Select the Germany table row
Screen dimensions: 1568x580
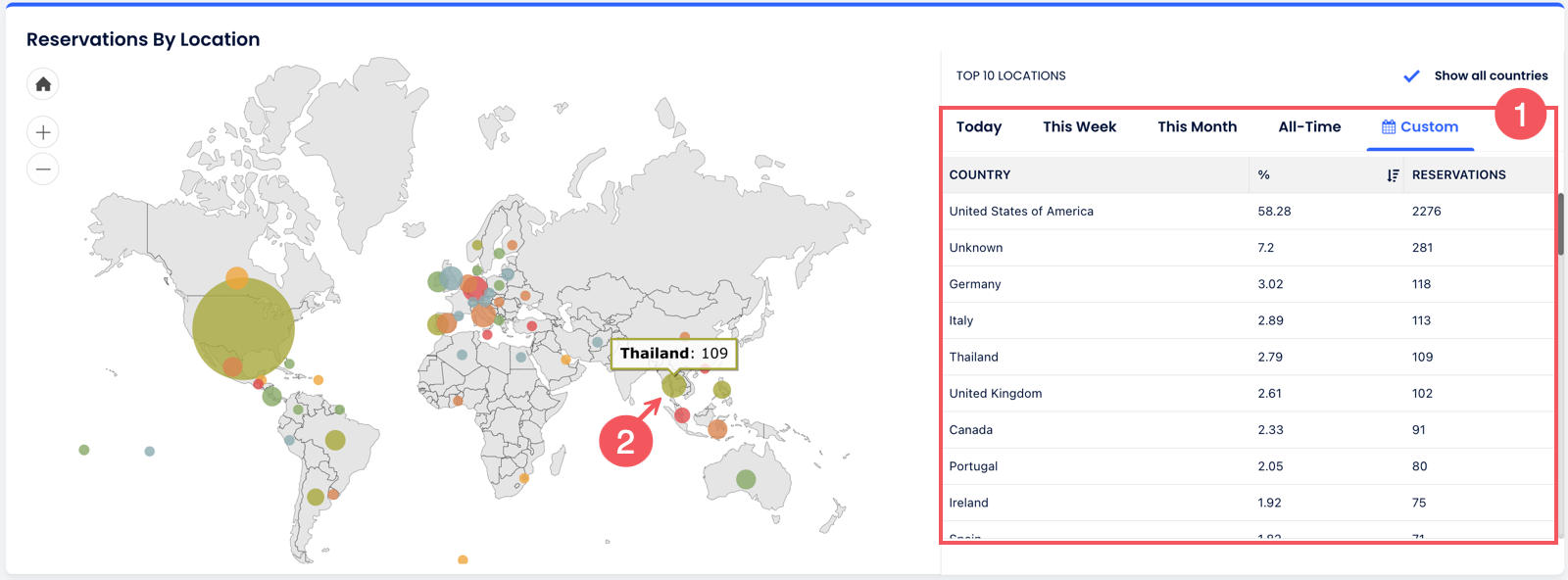(x=975, y=284)
